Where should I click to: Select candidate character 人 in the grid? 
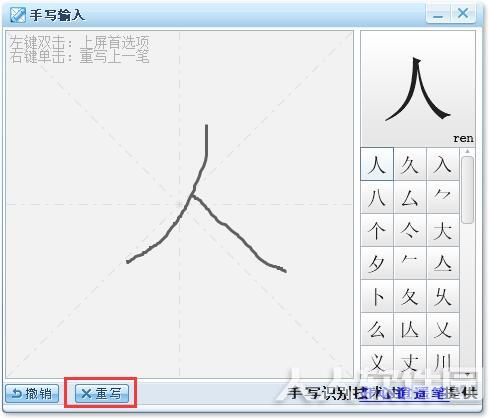click(x=377, y=164)
